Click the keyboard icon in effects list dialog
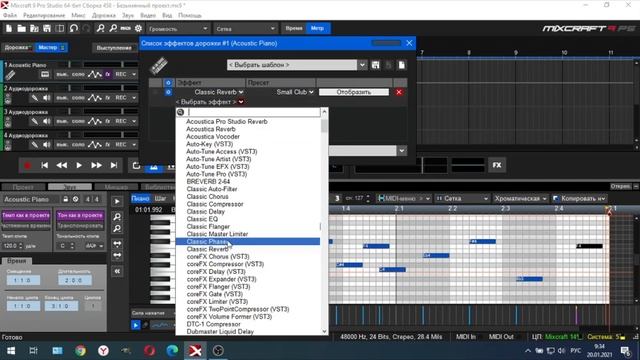 158,66
